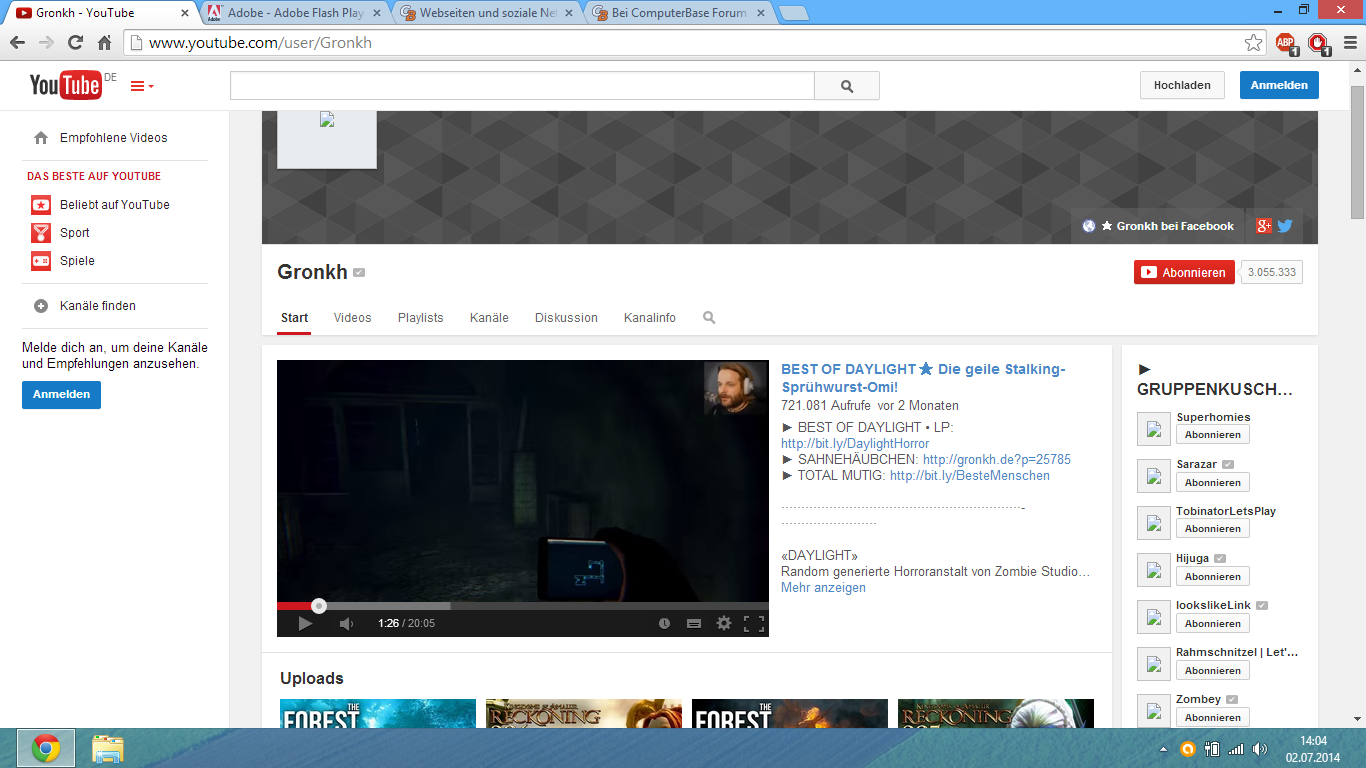Image resolution: width=1366 pixels, height=768 pixels.
Task: Switch to Bei ComputerBase Forum tab
Action: point(680,13)
